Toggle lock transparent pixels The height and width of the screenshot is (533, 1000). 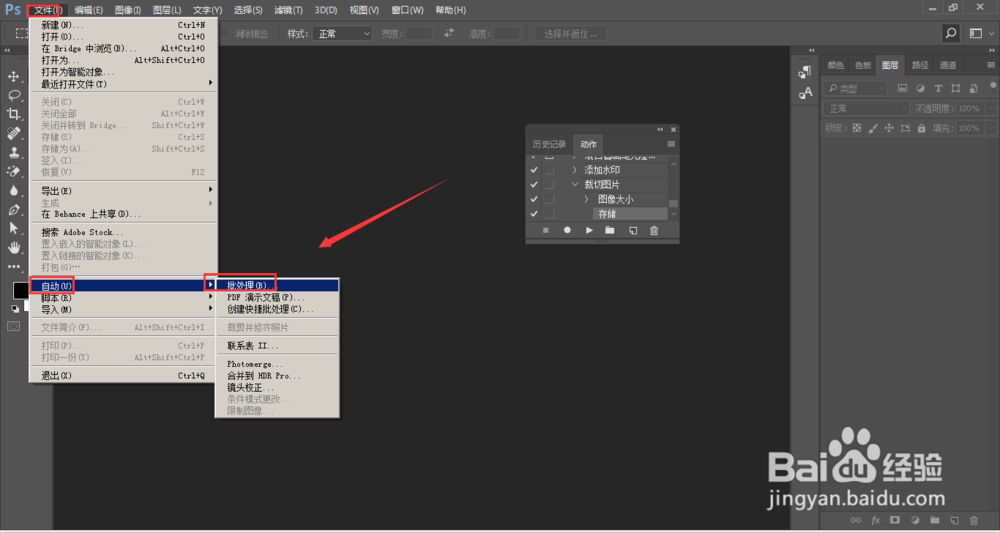click(x=857, y=128)
